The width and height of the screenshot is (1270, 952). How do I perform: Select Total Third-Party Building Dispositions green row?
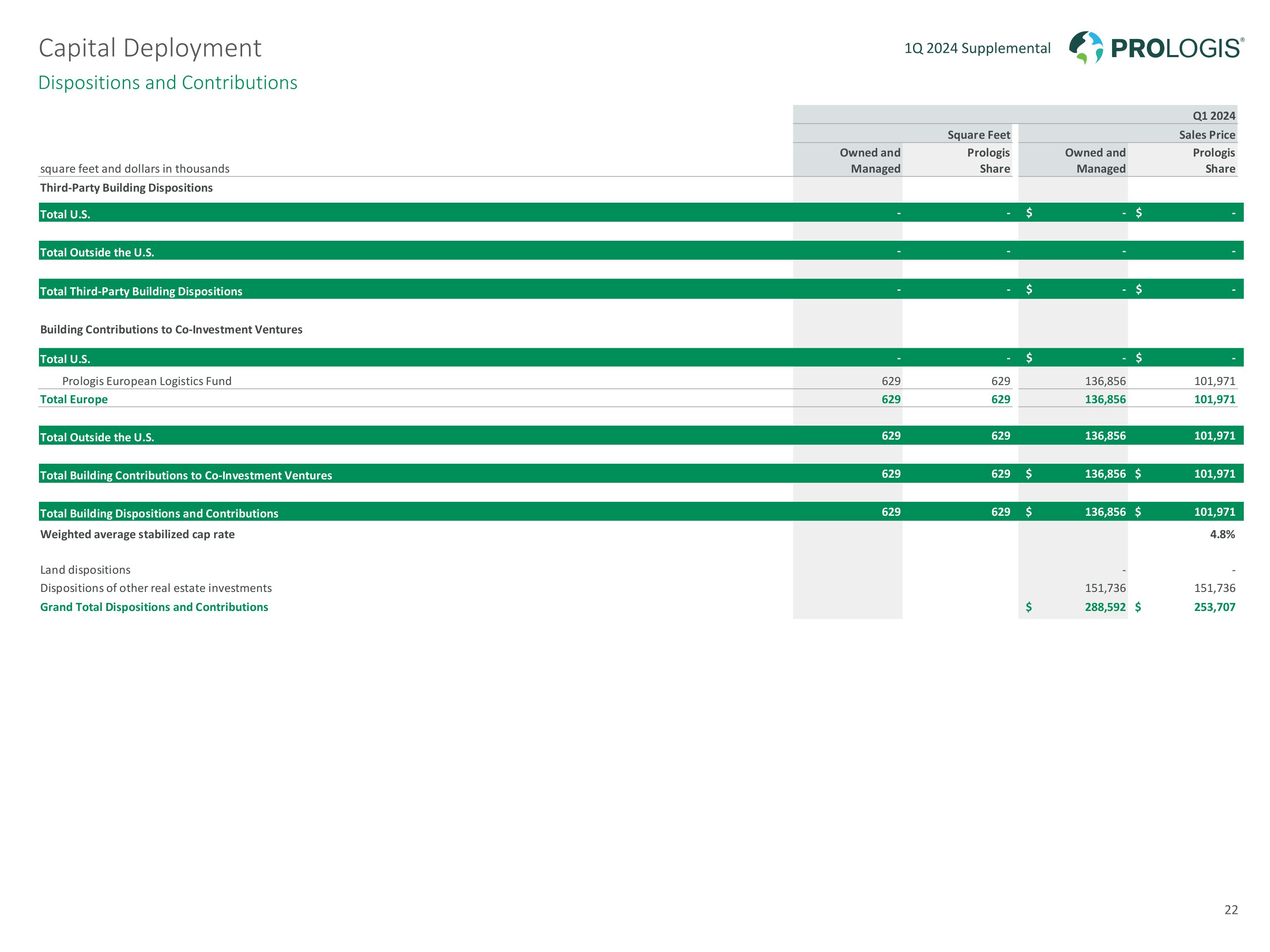(x=141, y=291)
